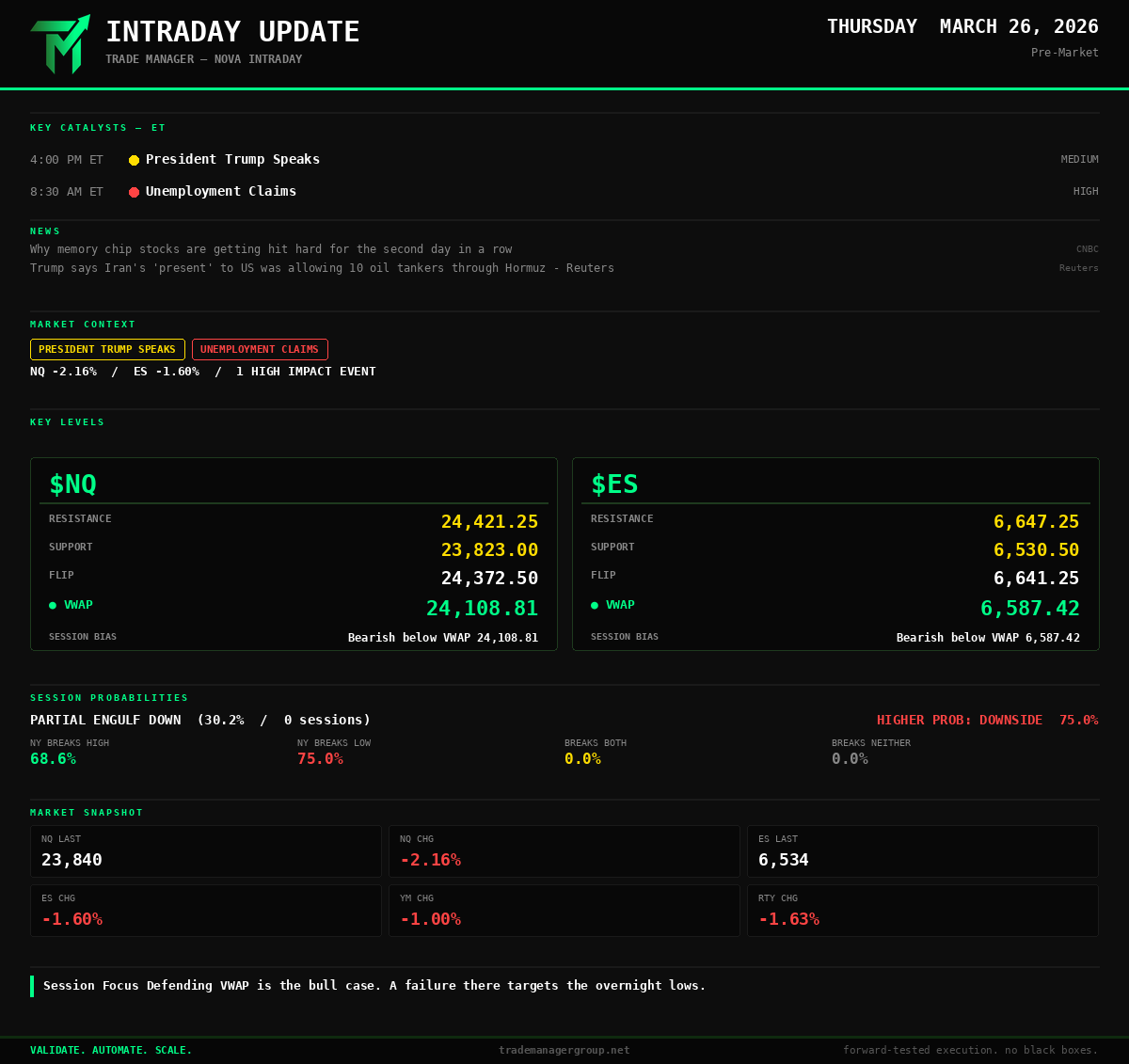Click the green VWAP dot in the $NQ card

(53, 605)
